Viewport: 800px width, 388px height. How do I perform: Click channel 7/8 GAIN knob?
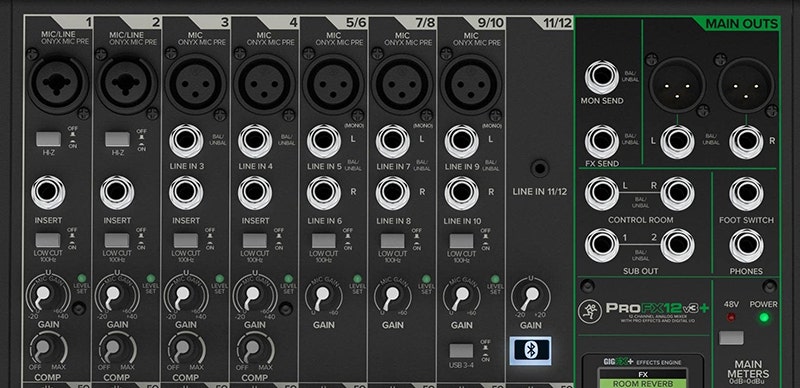pyautogui.click(x=392, y=296)
